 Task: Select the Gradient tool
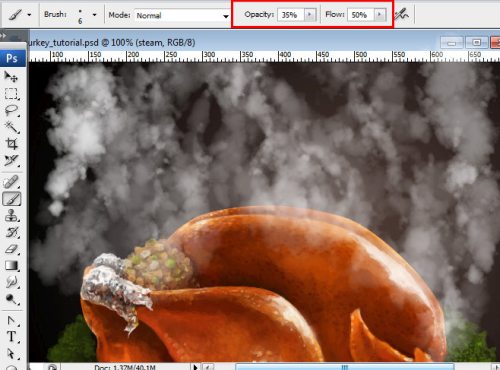[11, 266]
